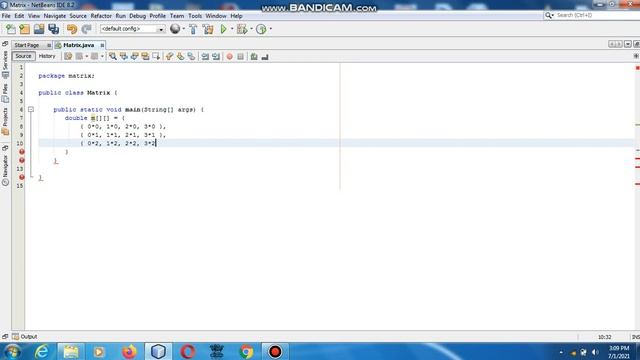
Task: Toggle the Highlight Search icon
Action: tap(145, 57)
